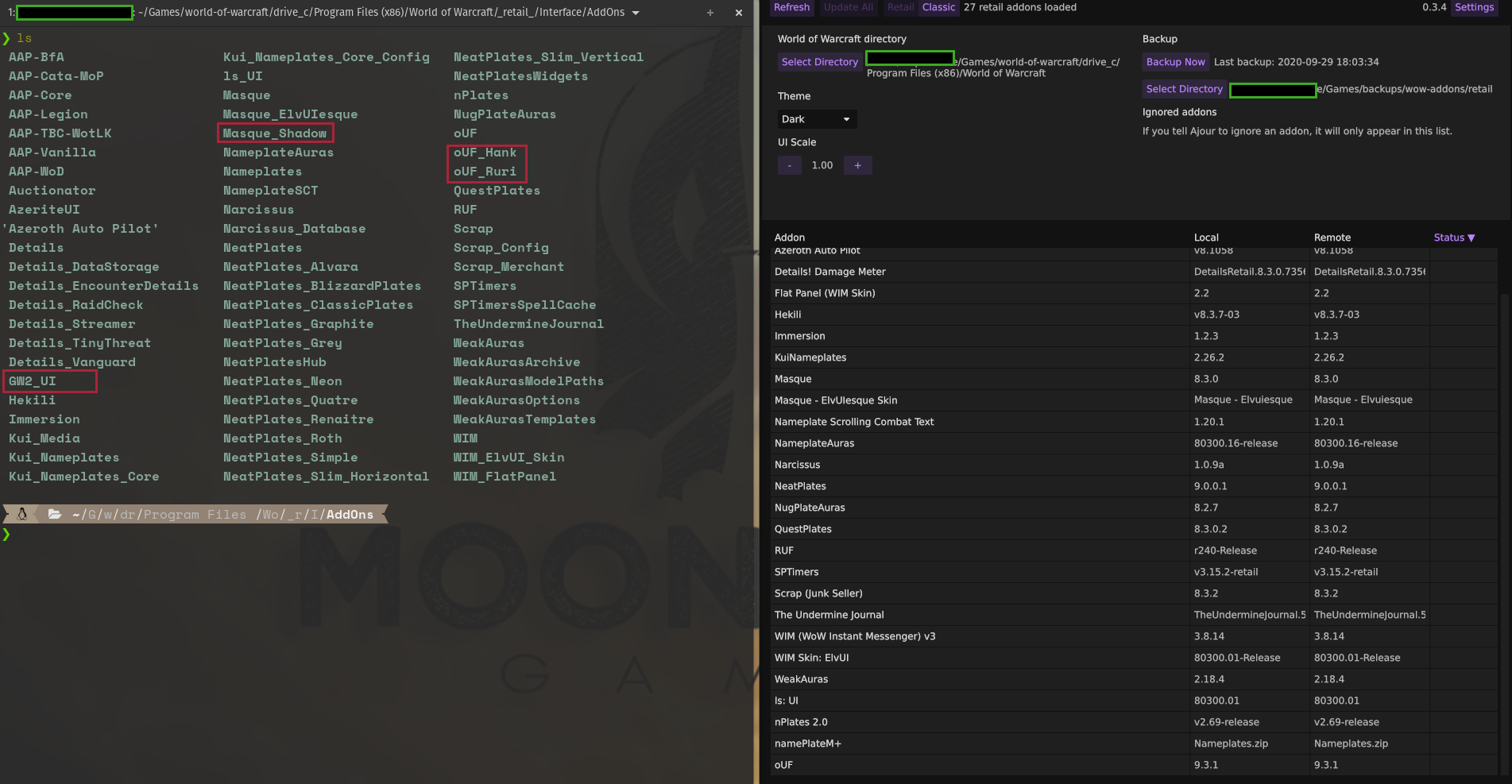Click the Refresh button in Ajour
The width and height of the screenshot is (1512, 784).
coord(791,7)
